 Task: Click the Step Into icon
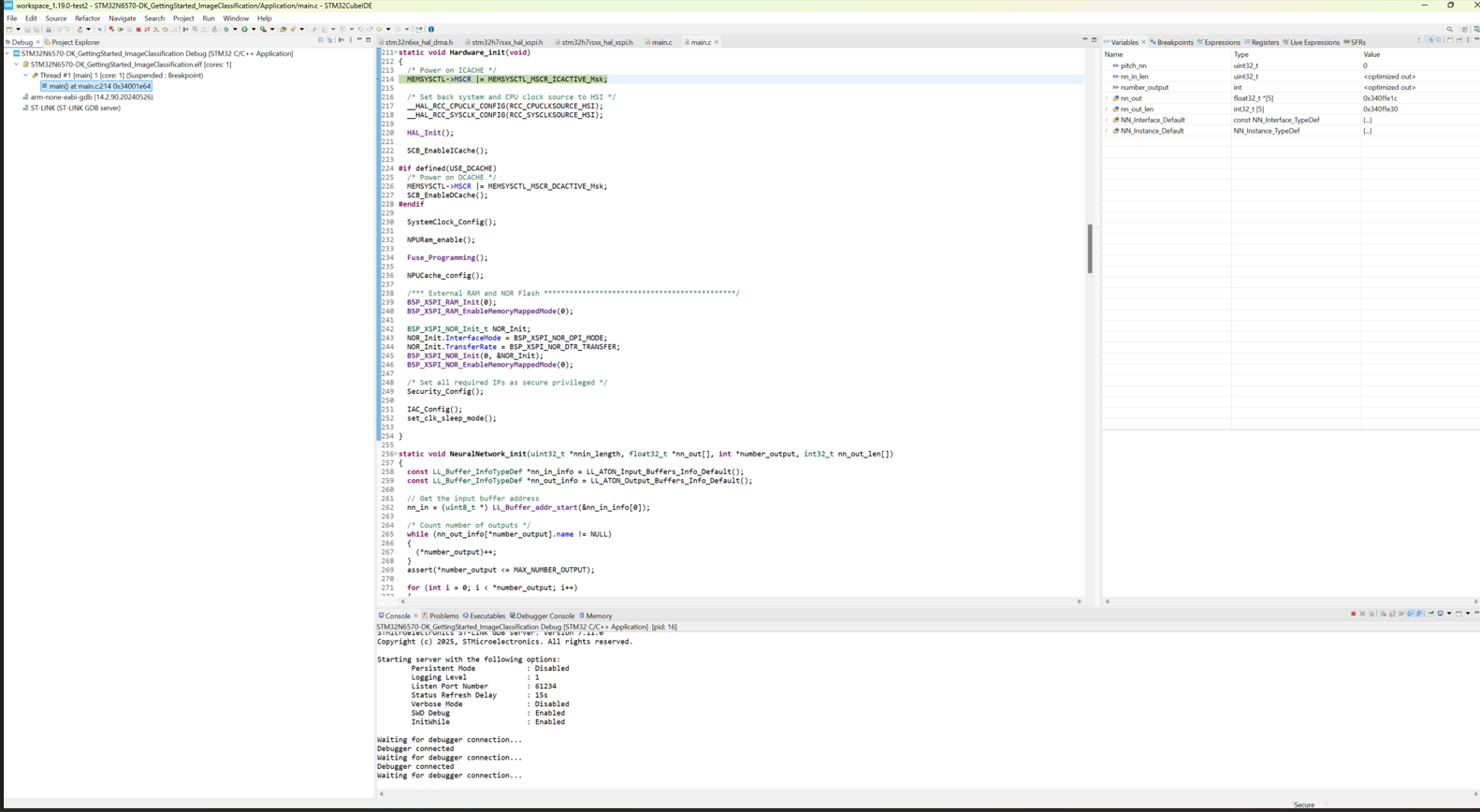pos(156,29)
